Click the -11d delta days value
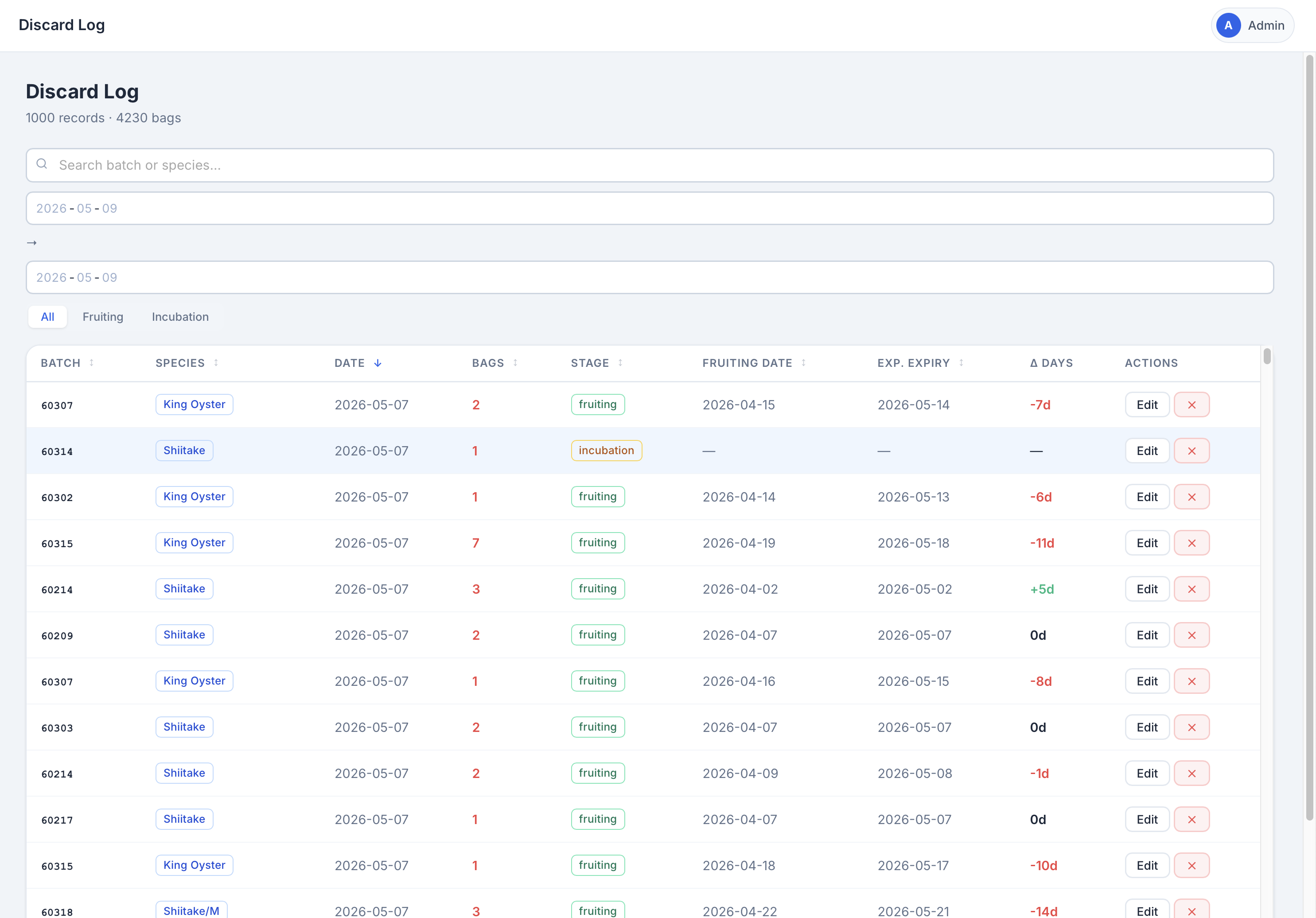The height and width of the screenshot is (918, 1316). pos(1041,543)
